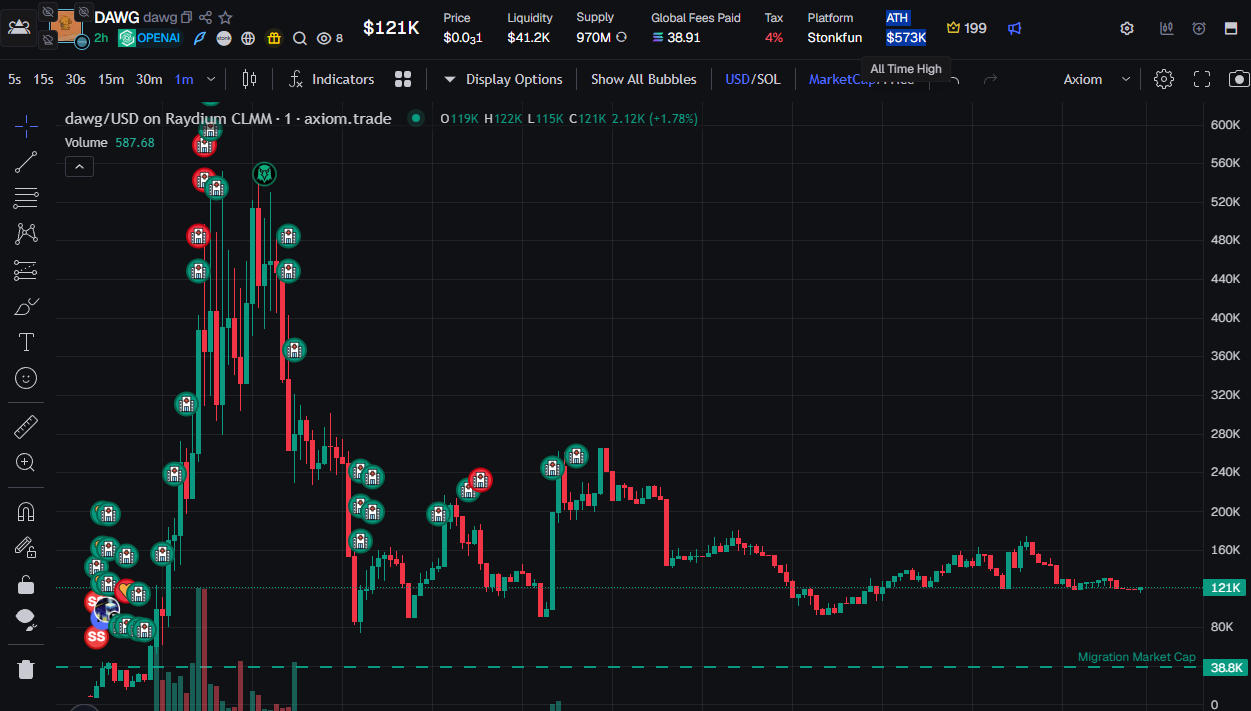Toggle MarketCap/Price display mode
This screenshot has height=711, width=1251.
tap(861, 79)
